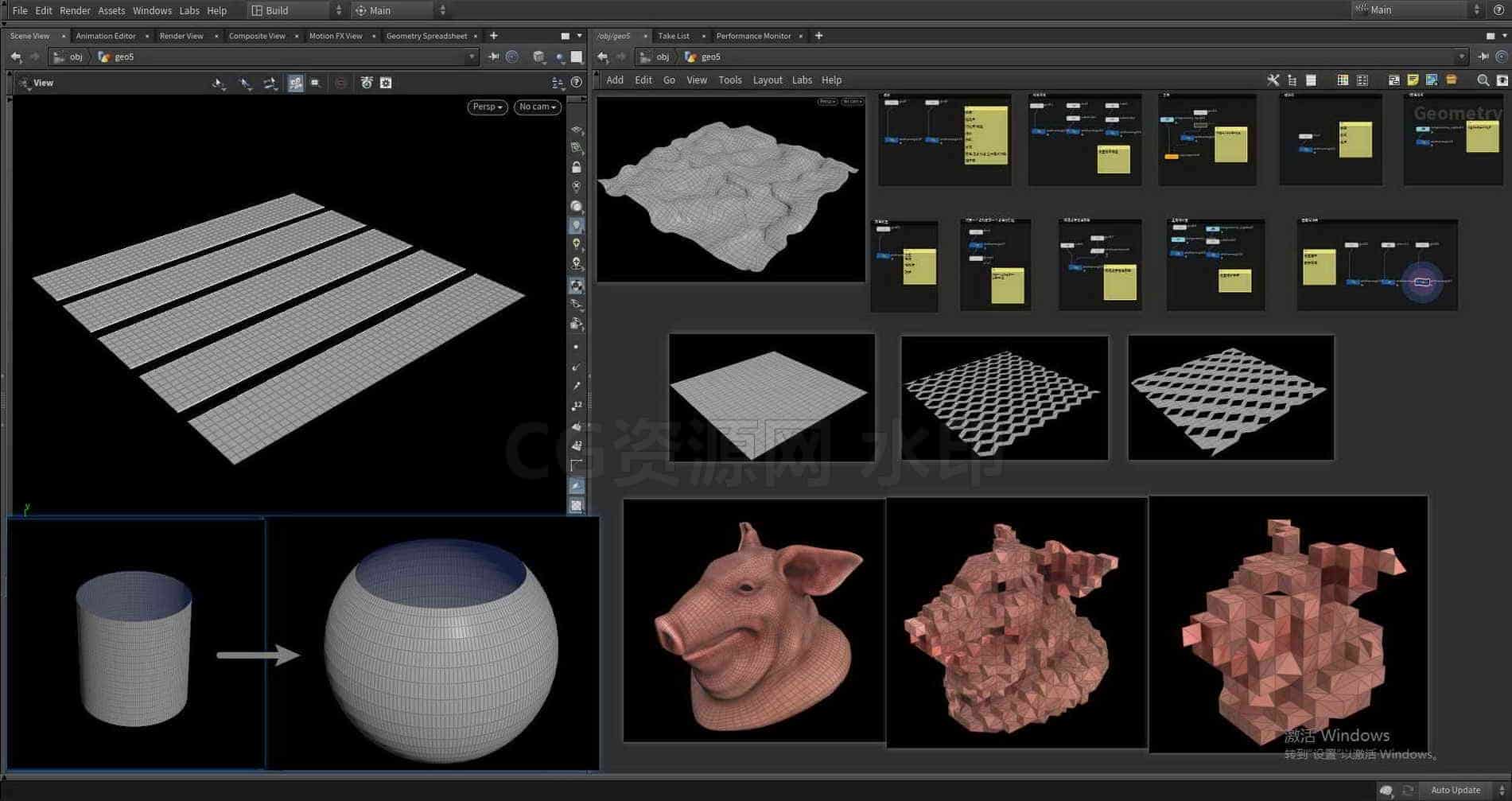Click the pig head render thumbnail
The image size is (1512, 801).
(x=754, y=620)
